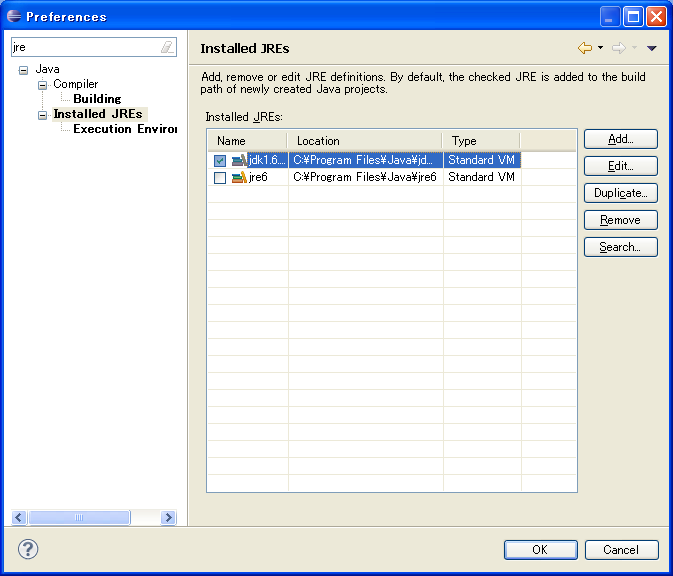Collapse the Java tree node
Screen dimensions: 673x576
pos(24,70)
